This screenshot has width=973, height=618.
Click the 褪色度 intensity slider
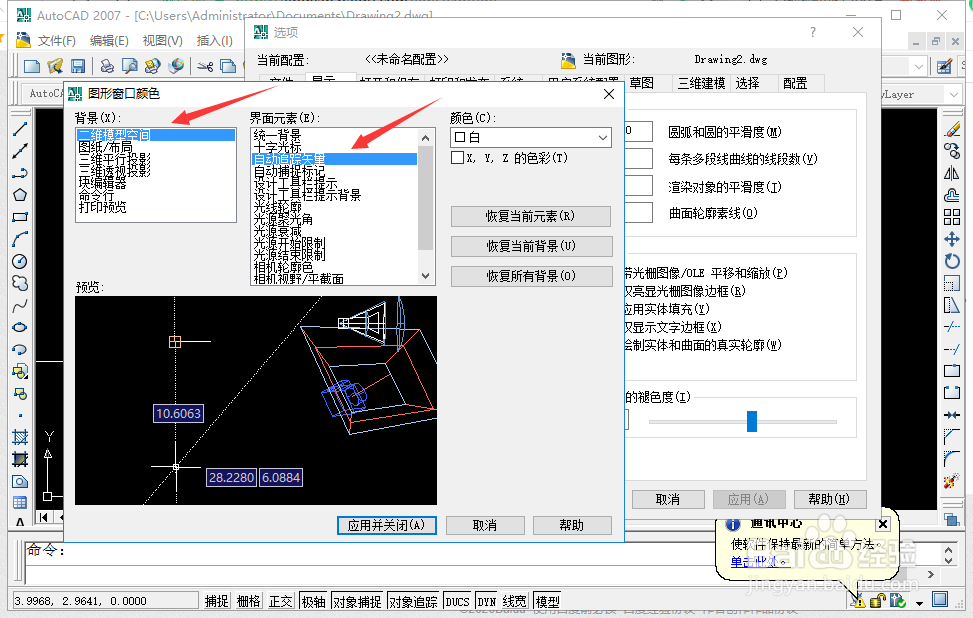pos(751,421)
